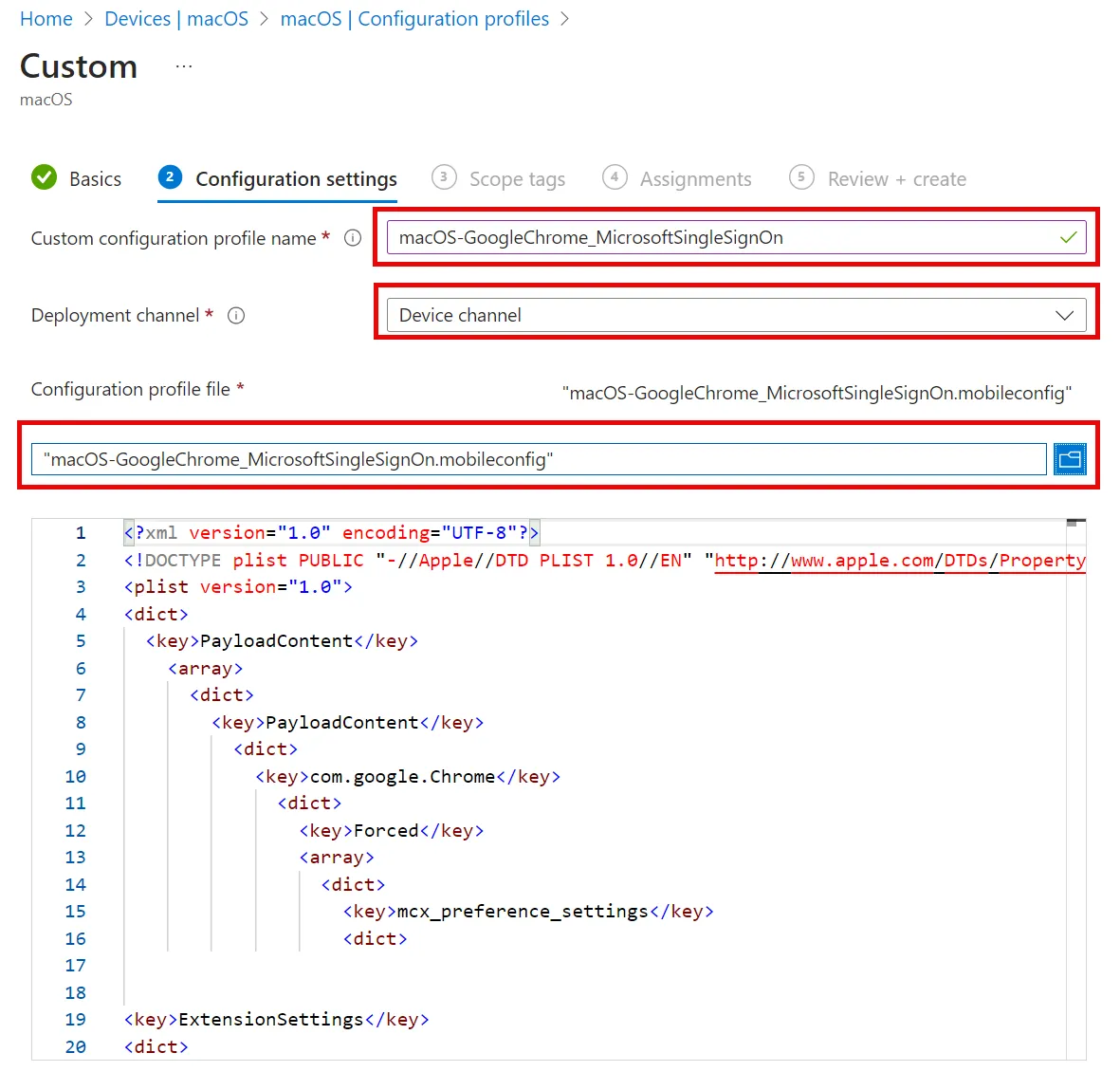Click the step 3 circle icon
The width and height of the screenshot is (1120, 1090).
[444, 177]
